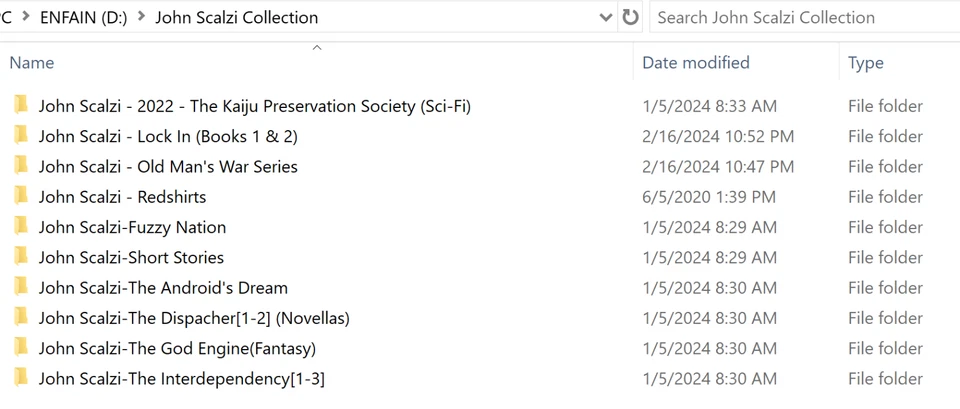
Task: Click the Lock In folder icon
Action: [x=21, y=136]
